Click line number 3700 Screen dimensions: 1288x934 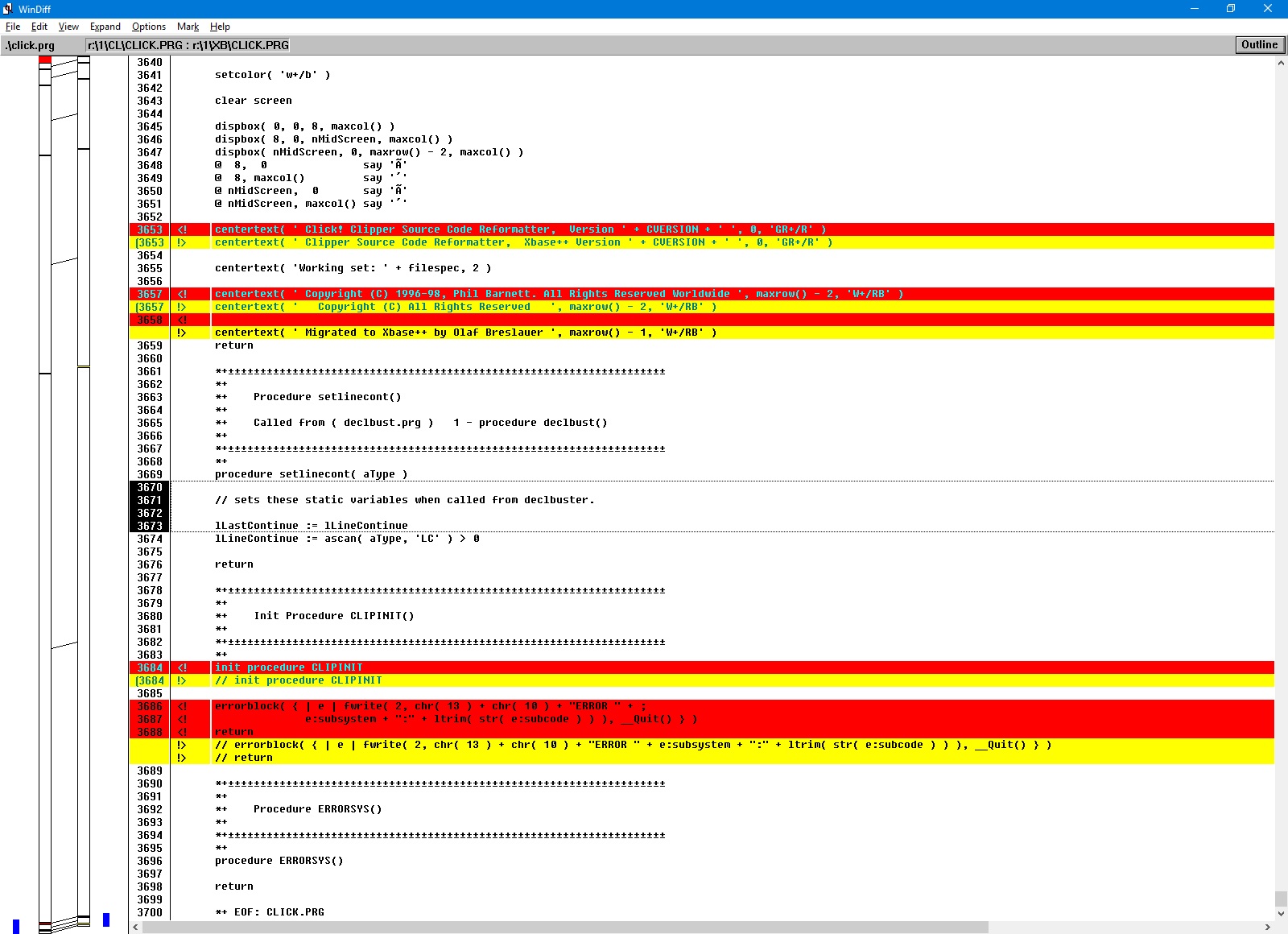(149, 912)
